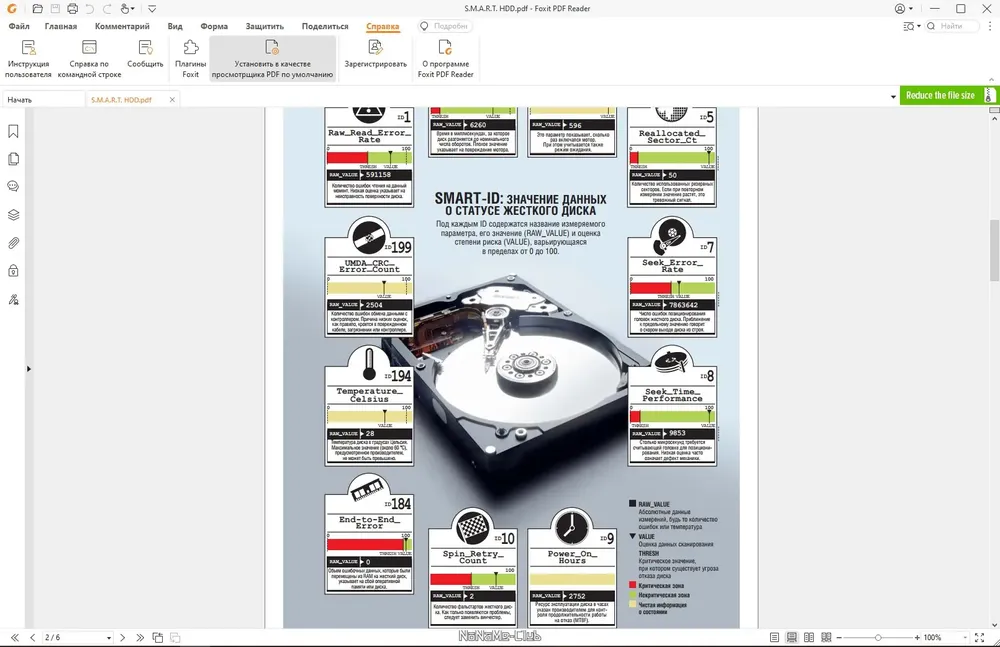Toggle single page view mode in status bar

pyautogui.click(x=775, y=637)
